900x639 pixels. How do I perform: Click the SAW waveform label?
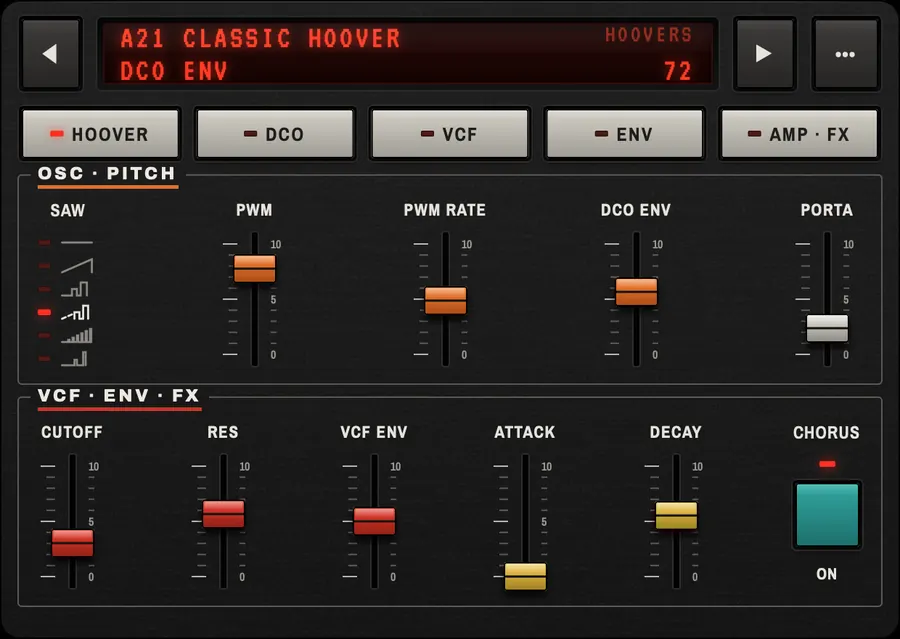67,210
